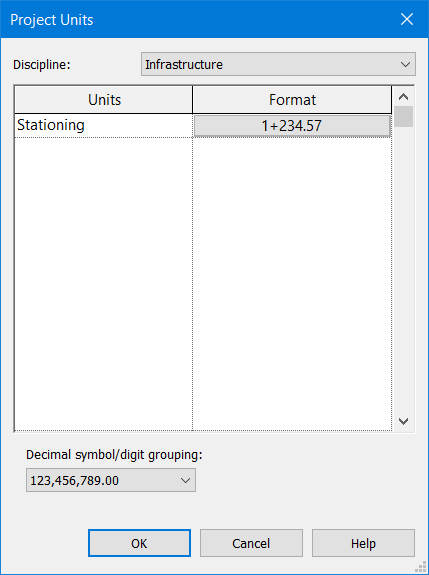Click the Project Units title bar text
Screen dimensions: 429x575
click(52, 20)
